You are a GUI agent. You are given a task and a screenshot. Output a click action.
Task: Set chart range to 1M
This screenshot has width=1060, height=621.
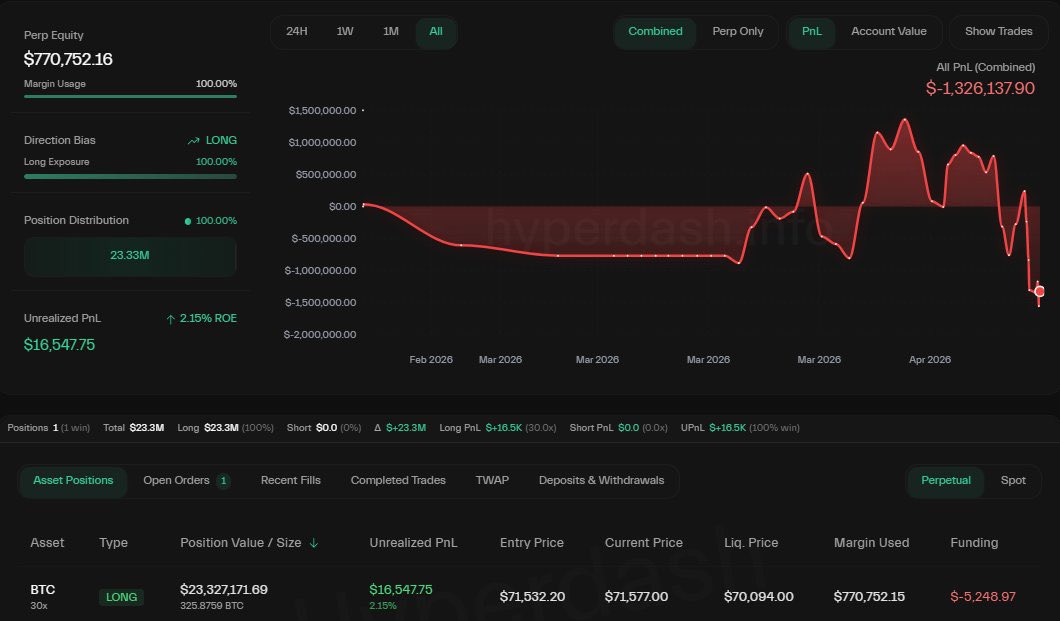pos(391,32)
